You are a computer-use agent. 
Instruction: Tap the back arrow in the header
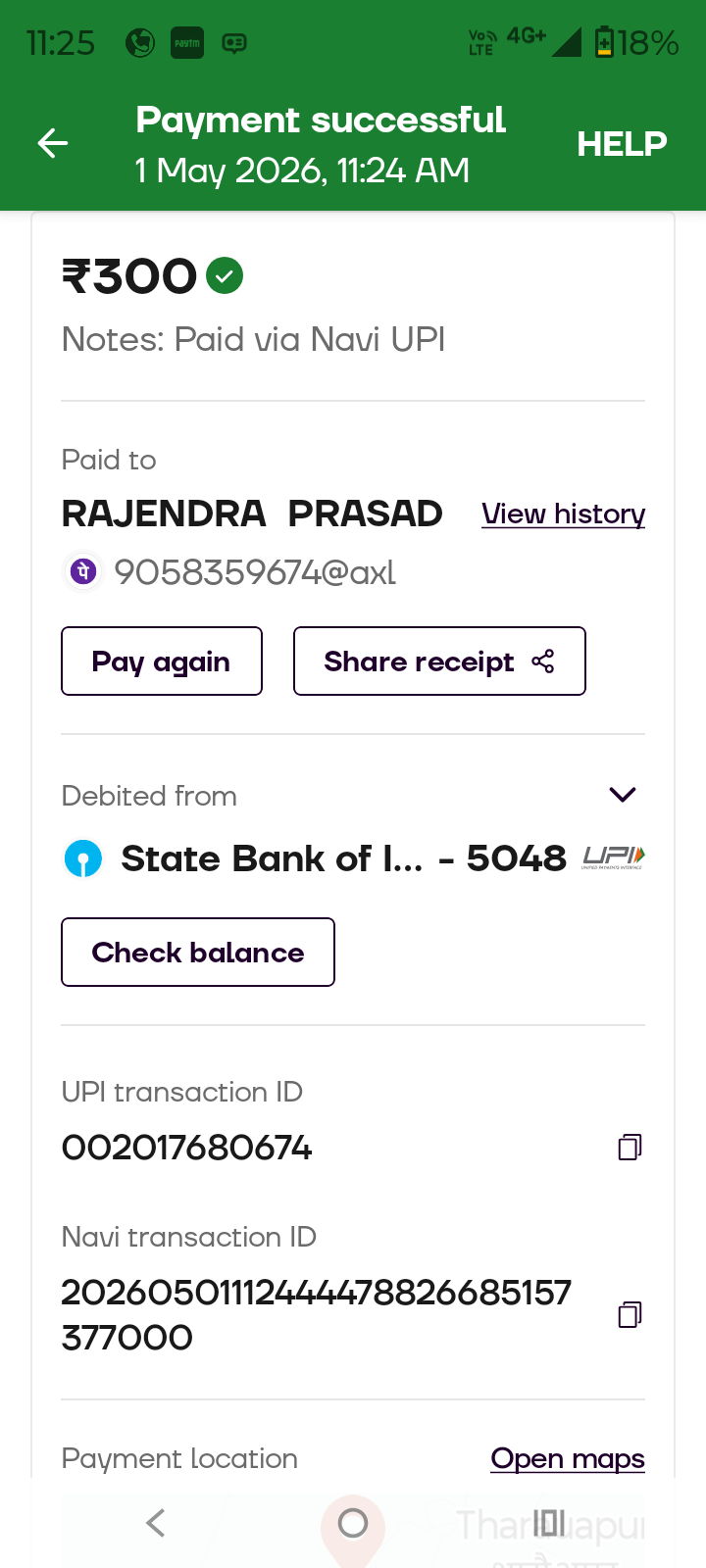(x=53, y=144)
